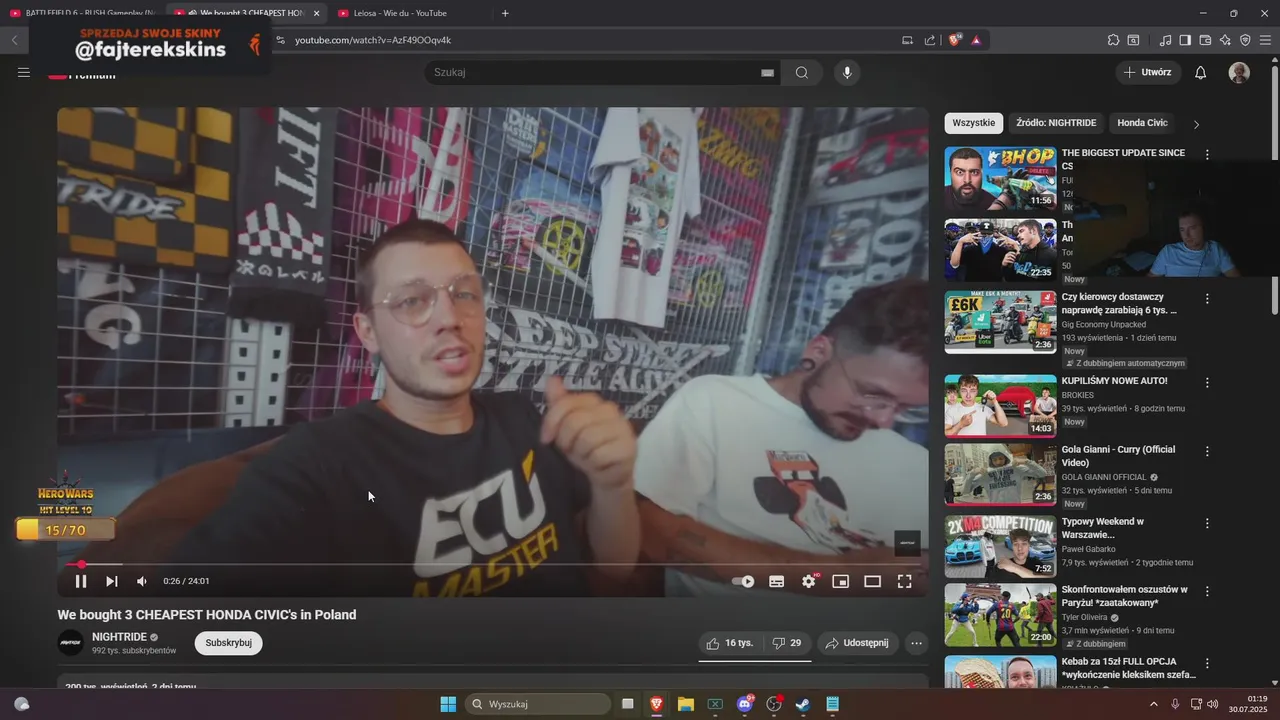This screenshot has height=720, width=1280.
Task: Enter fullscreen mode
Action: [904, 581]
